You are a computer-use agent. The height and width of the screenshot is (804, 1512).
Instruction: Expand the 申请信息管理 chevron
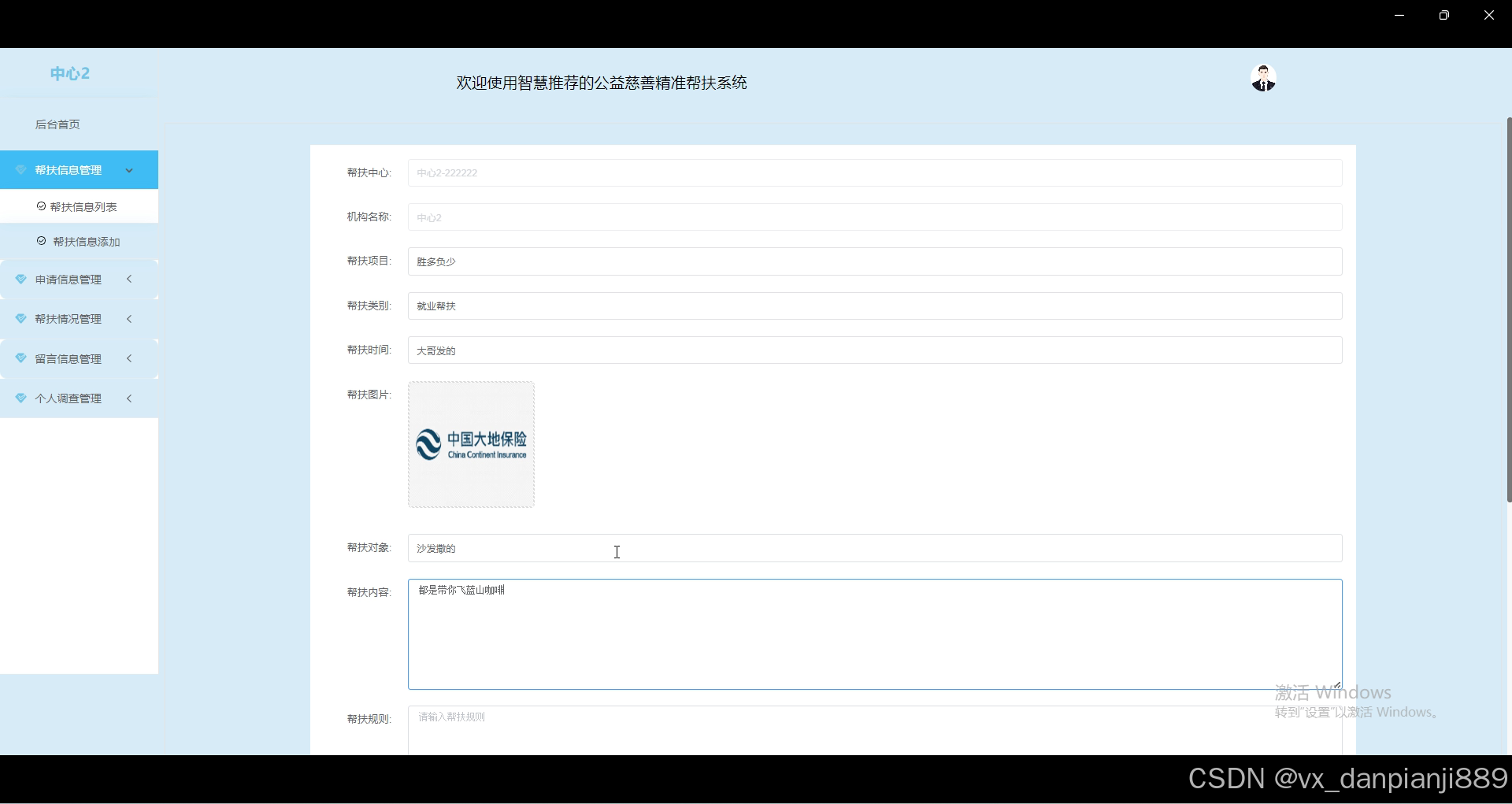[x=129, y=279]
